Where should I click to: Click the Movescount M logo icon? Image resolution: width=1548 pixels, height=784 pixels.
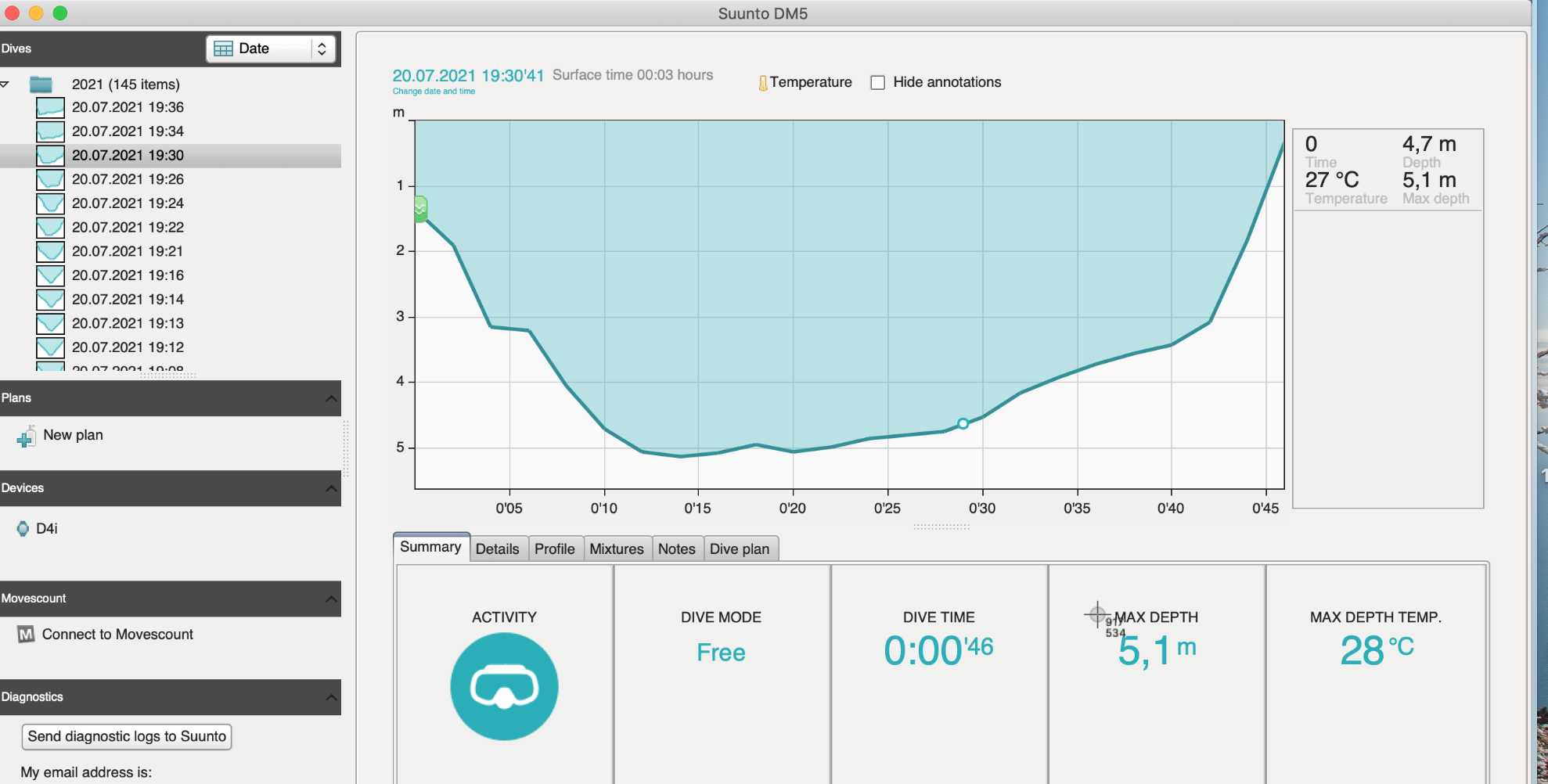26,635
